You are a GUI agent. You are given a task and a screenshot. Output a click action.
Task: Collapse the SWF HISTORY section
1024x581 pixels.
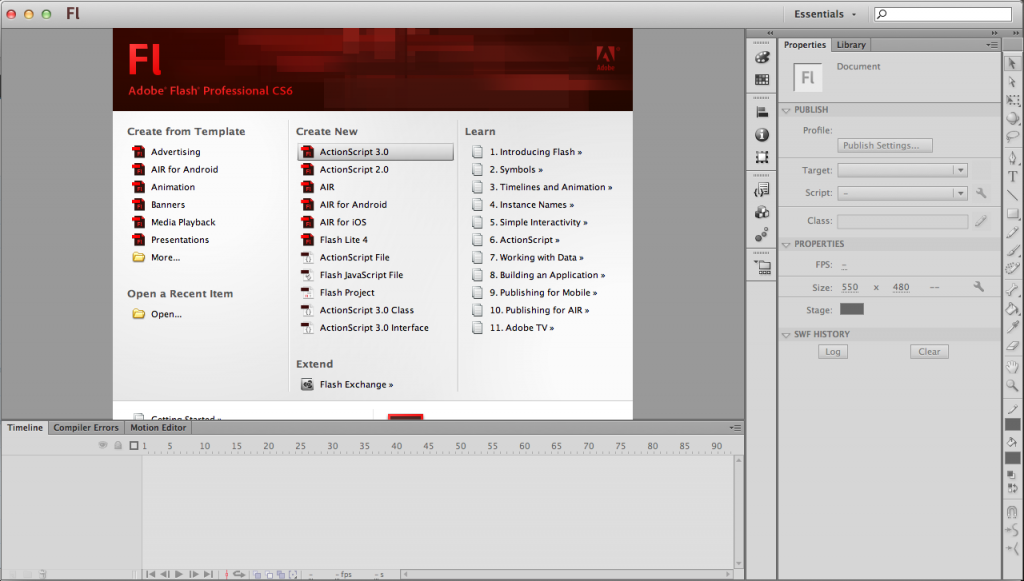click(x=786, y=334)
